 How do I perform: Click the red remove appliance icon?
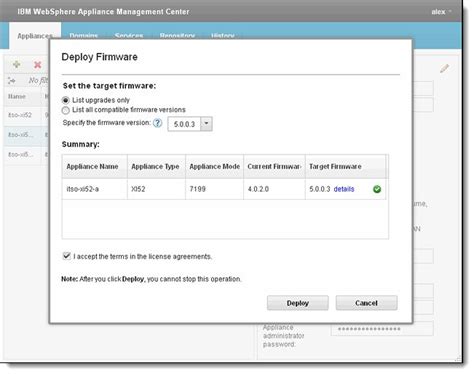coord(38,65)
